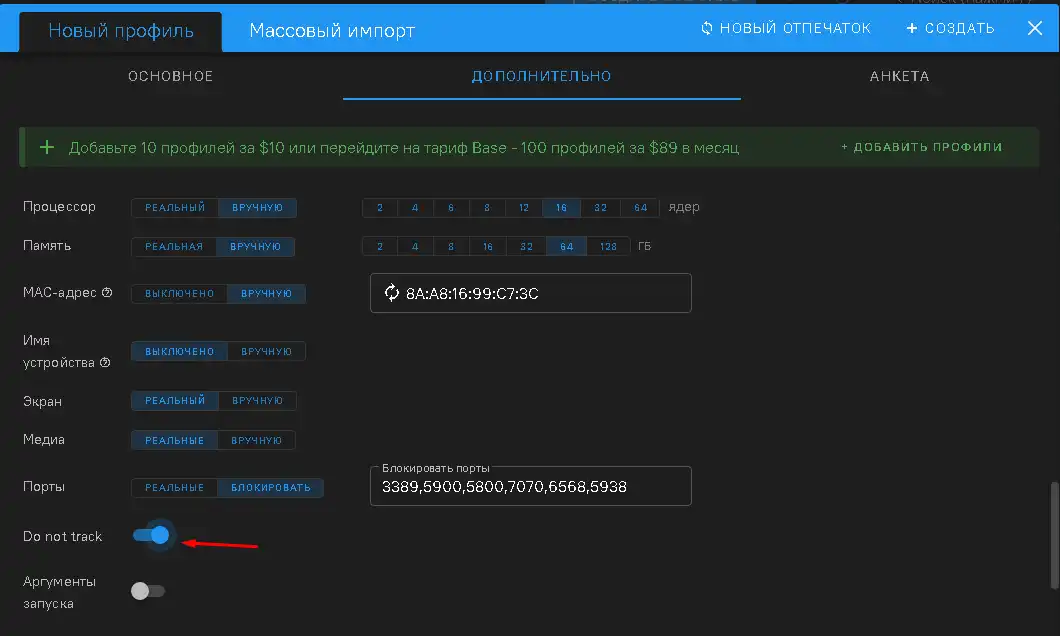
Task: Set Память to Реальная
Action: pos(174,247)
